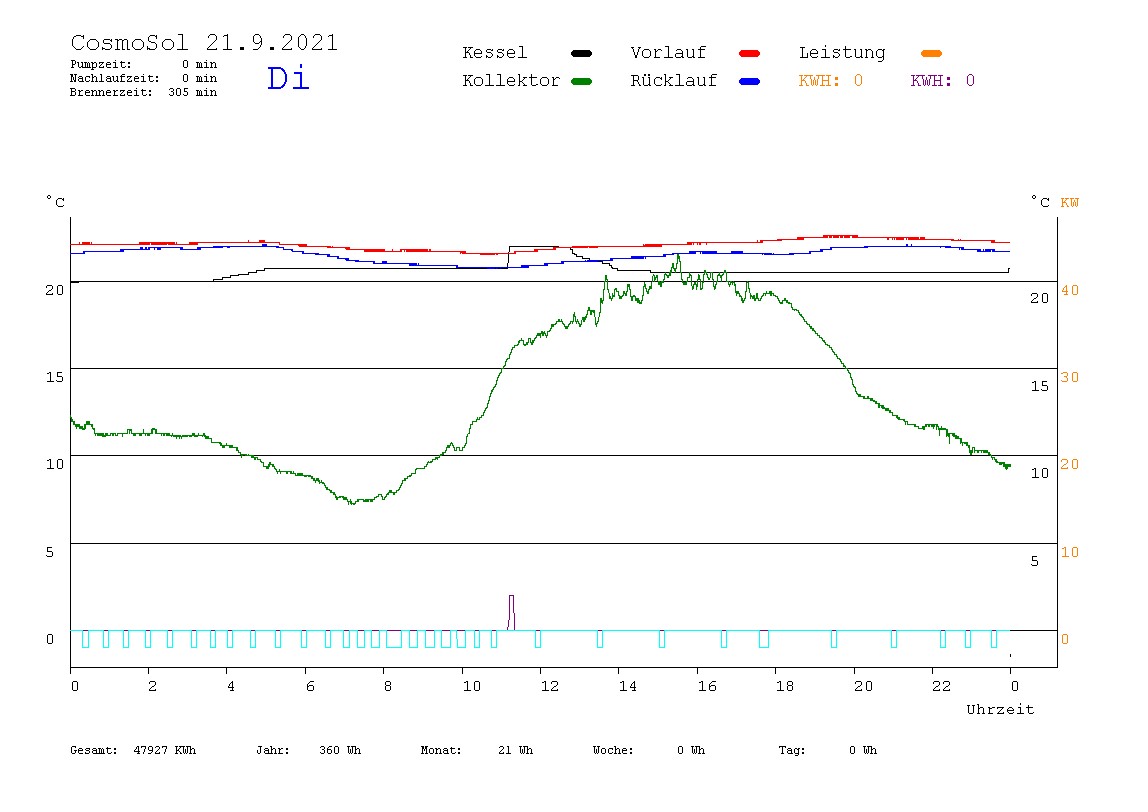
Task: Click the 360 Wh yearly value
Action: coord(340,750)
